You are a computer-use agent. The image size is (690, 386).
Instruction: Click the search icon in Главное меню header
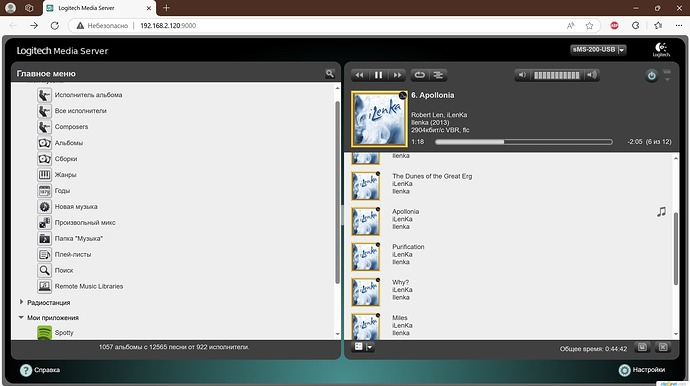(330, 74)
